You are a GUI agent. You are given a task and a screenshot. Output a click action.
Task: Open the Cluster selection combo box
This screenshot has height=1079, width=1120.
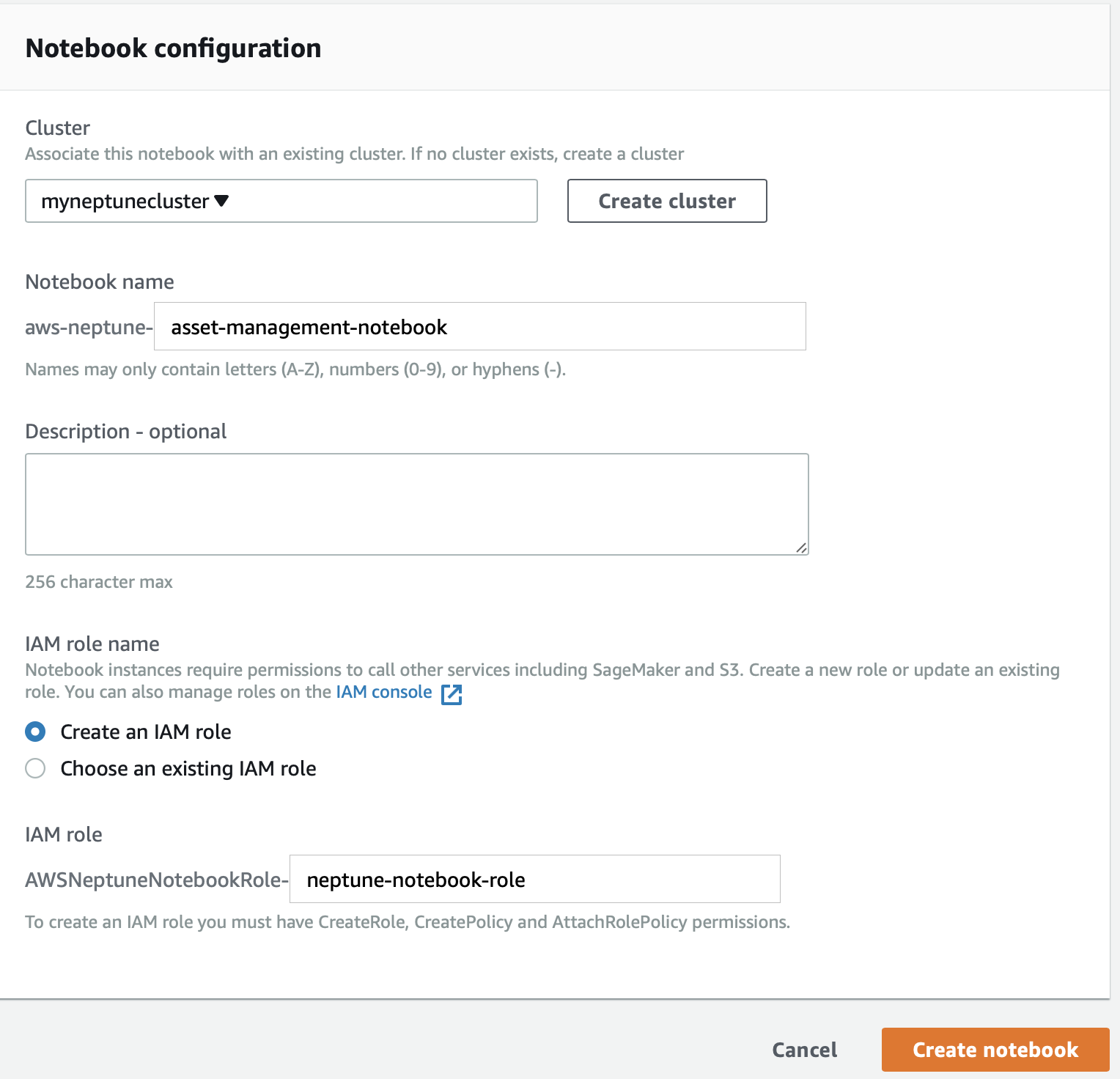pyautogui.click(x=281, y=201)
